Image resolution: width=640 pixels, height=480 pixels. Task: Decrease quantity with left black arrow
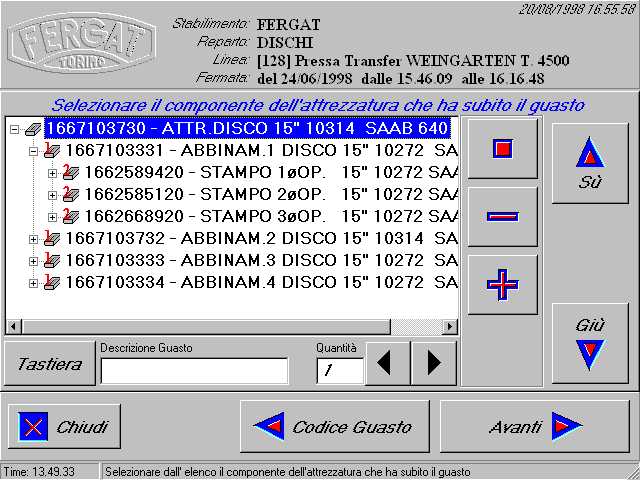click(x=388, y=363)
